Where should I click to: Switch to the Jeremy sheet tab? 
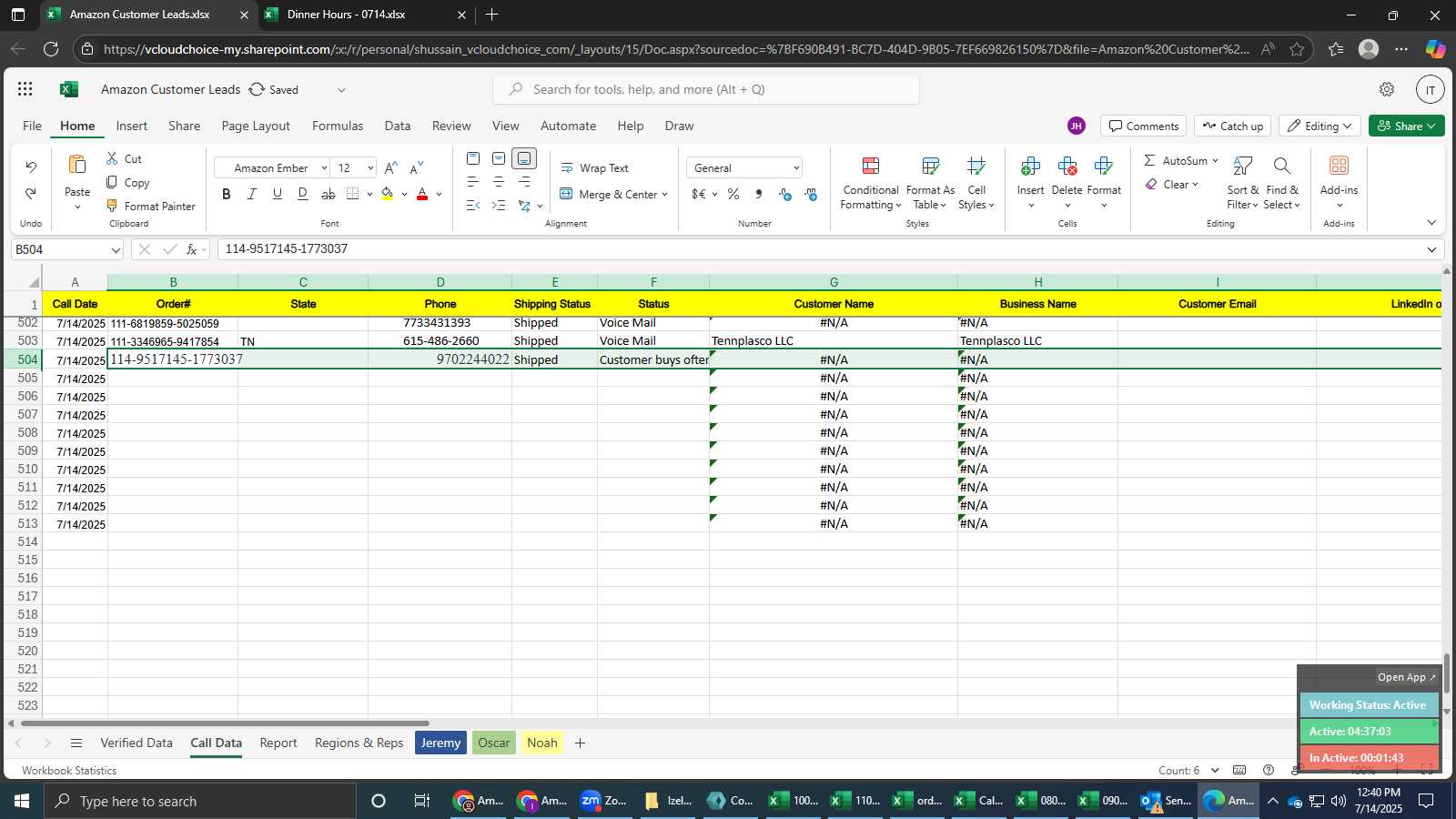[x=440, y=743]
